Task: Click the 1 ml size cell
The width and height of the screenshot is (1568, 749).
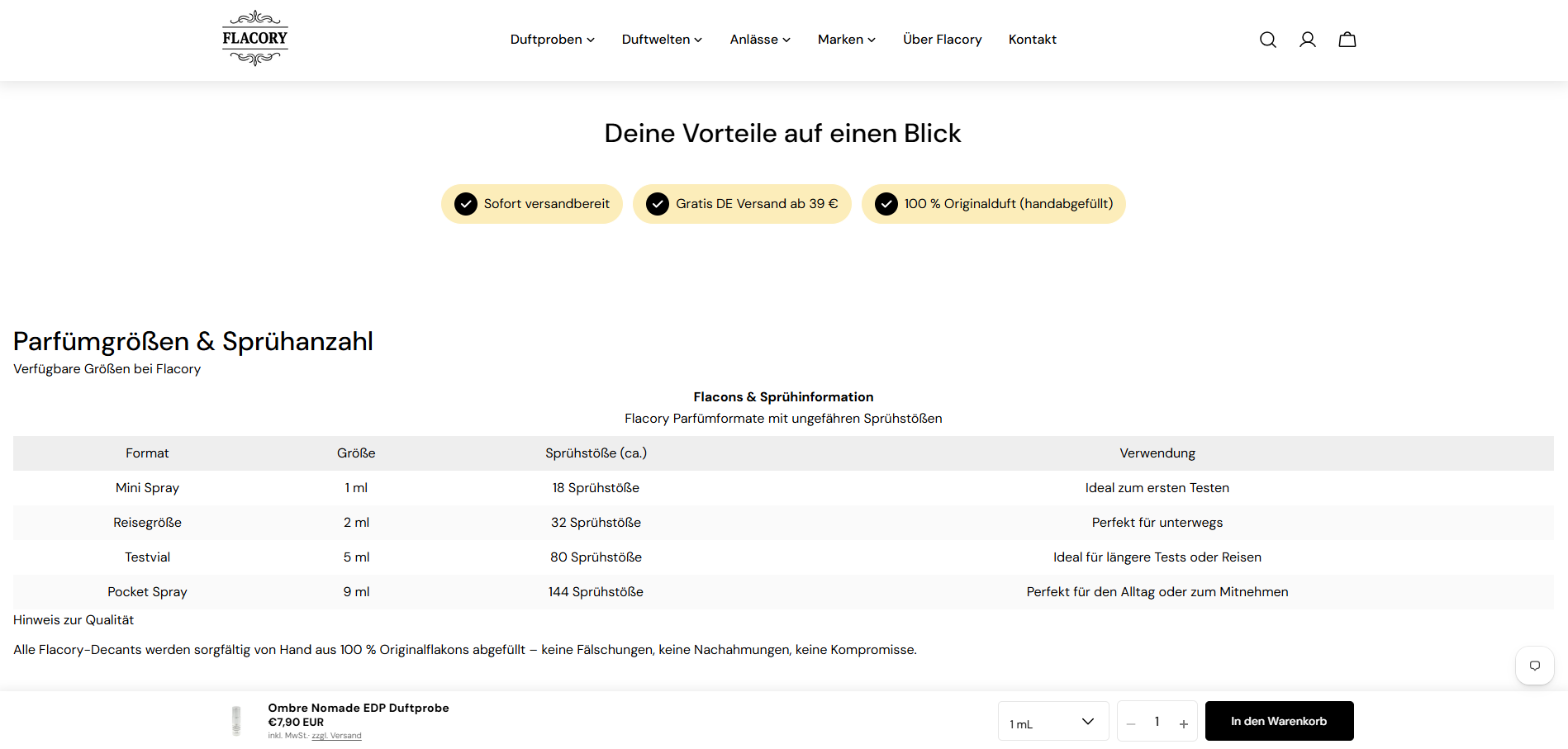Action: click(x=356, y=488)
